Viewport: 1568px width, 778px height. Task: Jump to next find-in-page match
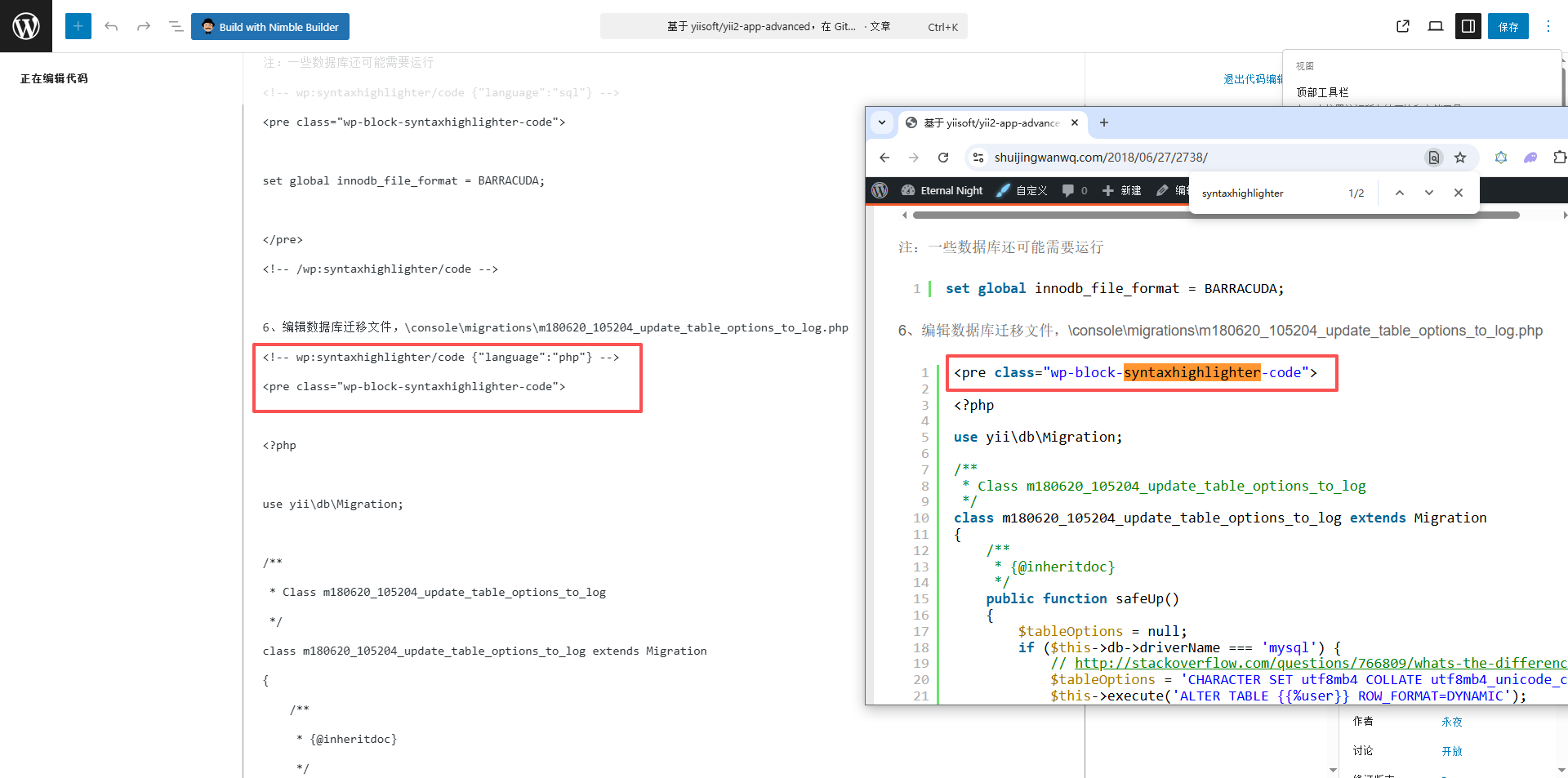[1429, 193]
